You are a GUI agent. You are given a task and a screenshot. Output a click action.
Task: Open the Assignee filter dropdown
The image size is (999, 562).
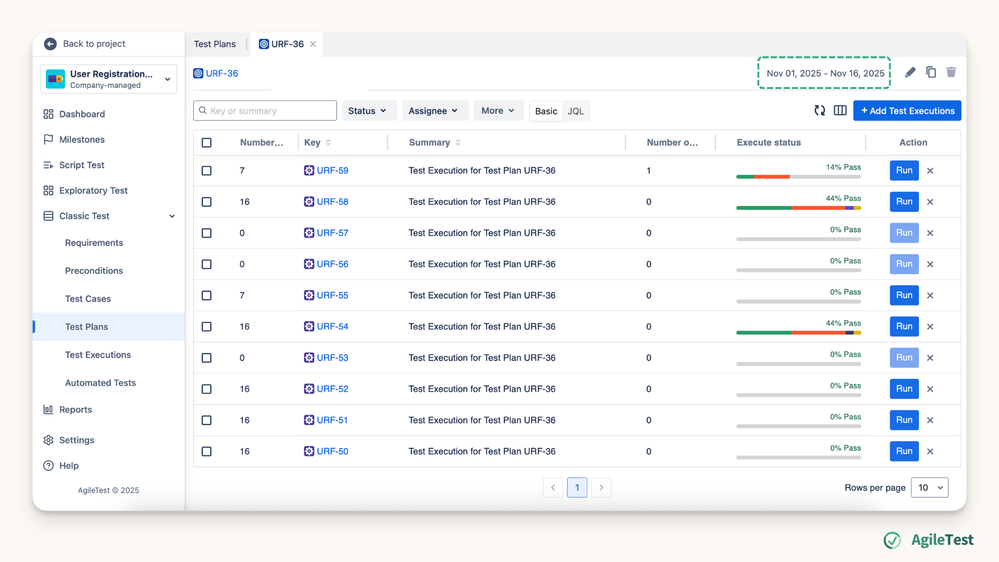[435, 111]
